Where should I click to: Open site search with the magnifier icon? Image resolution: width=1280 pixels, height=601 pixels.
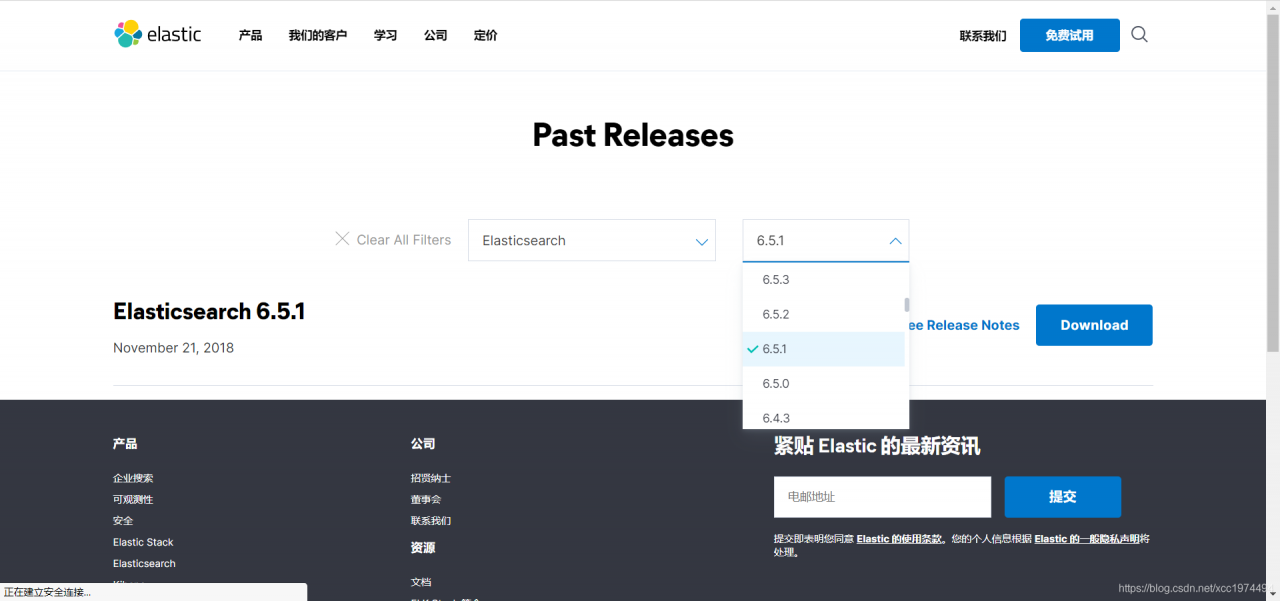1139,34
